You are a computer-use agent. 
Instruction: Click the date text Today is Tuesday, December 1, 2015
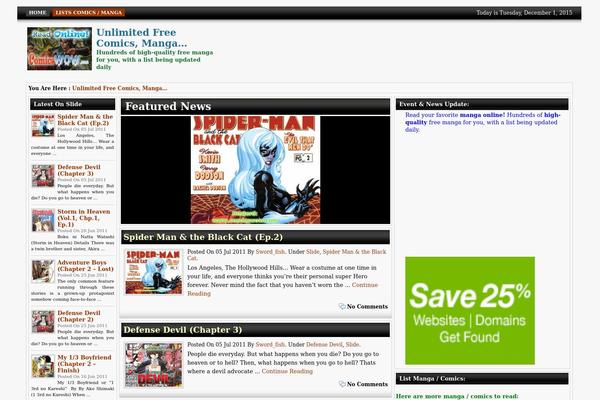(x=524, y=13)
